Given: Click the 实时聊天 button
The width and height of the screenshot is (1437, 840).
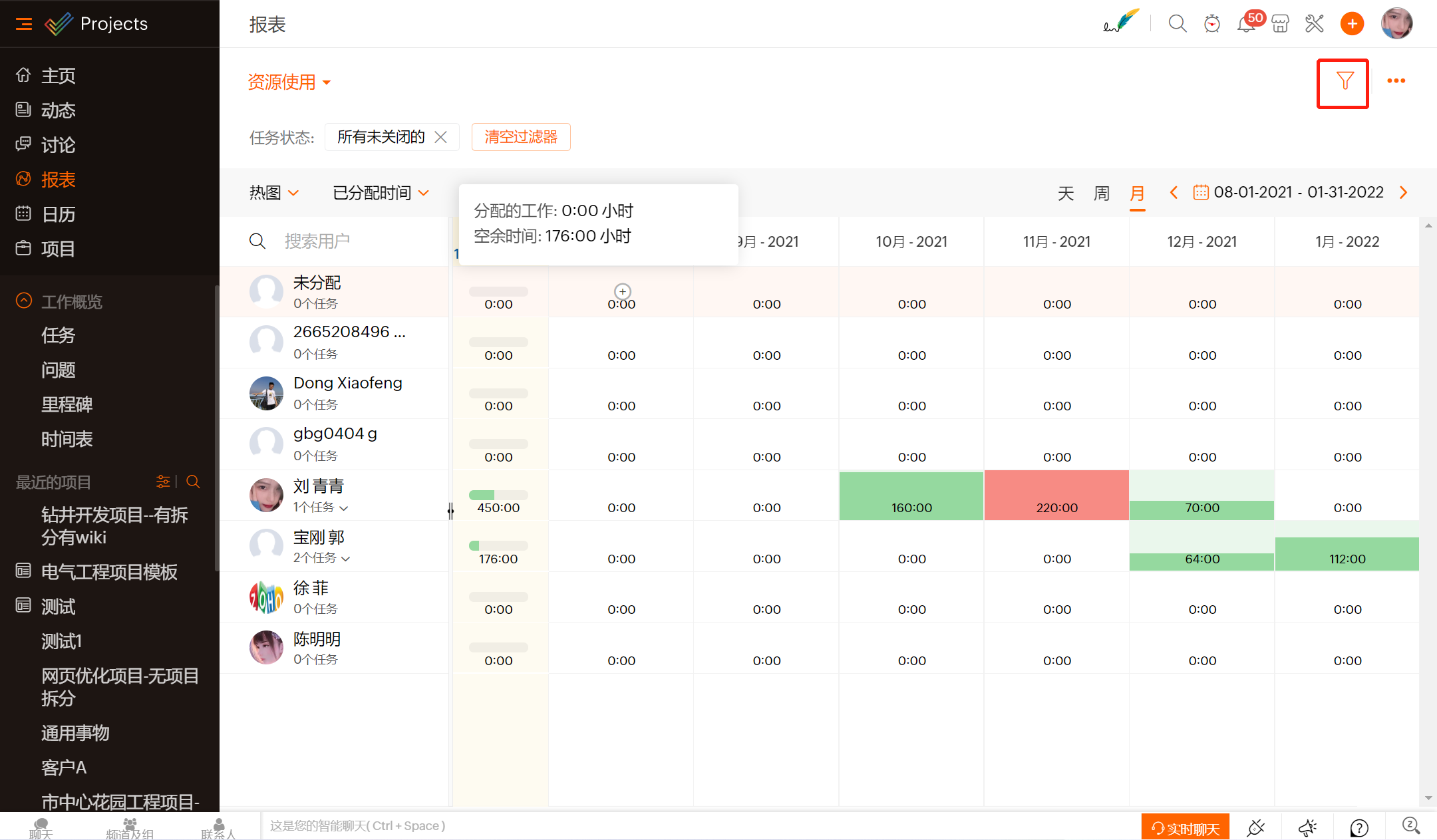Looking at the screenshot, I should (x=1185, y=828).
